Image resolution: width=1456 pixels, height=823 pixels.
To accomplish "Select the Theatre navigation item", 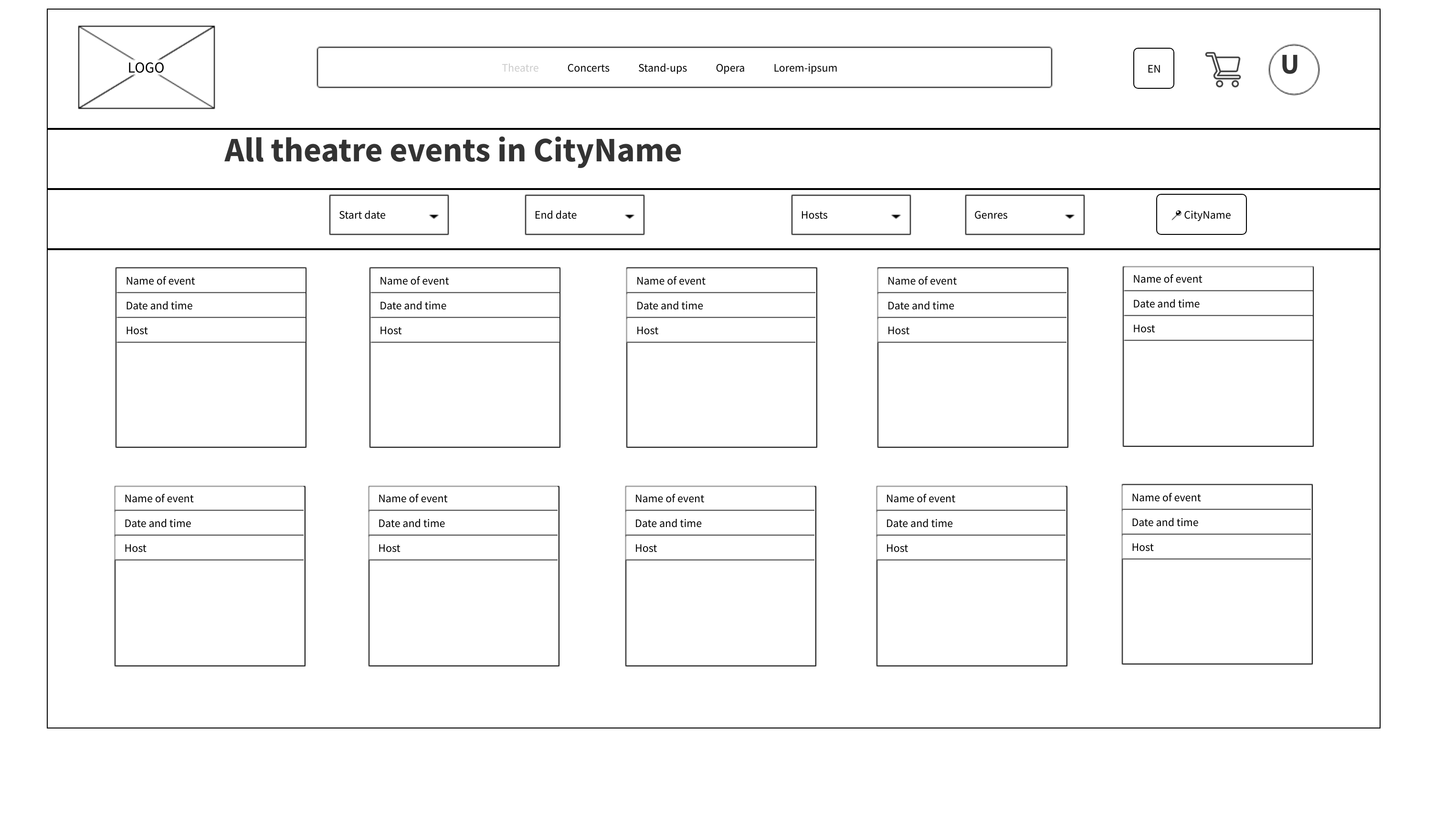I will pos(520,68).
